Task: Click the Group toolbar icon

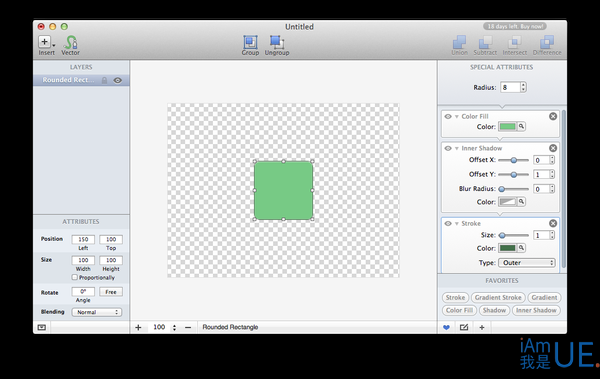Action: click(x=250, y=45)
